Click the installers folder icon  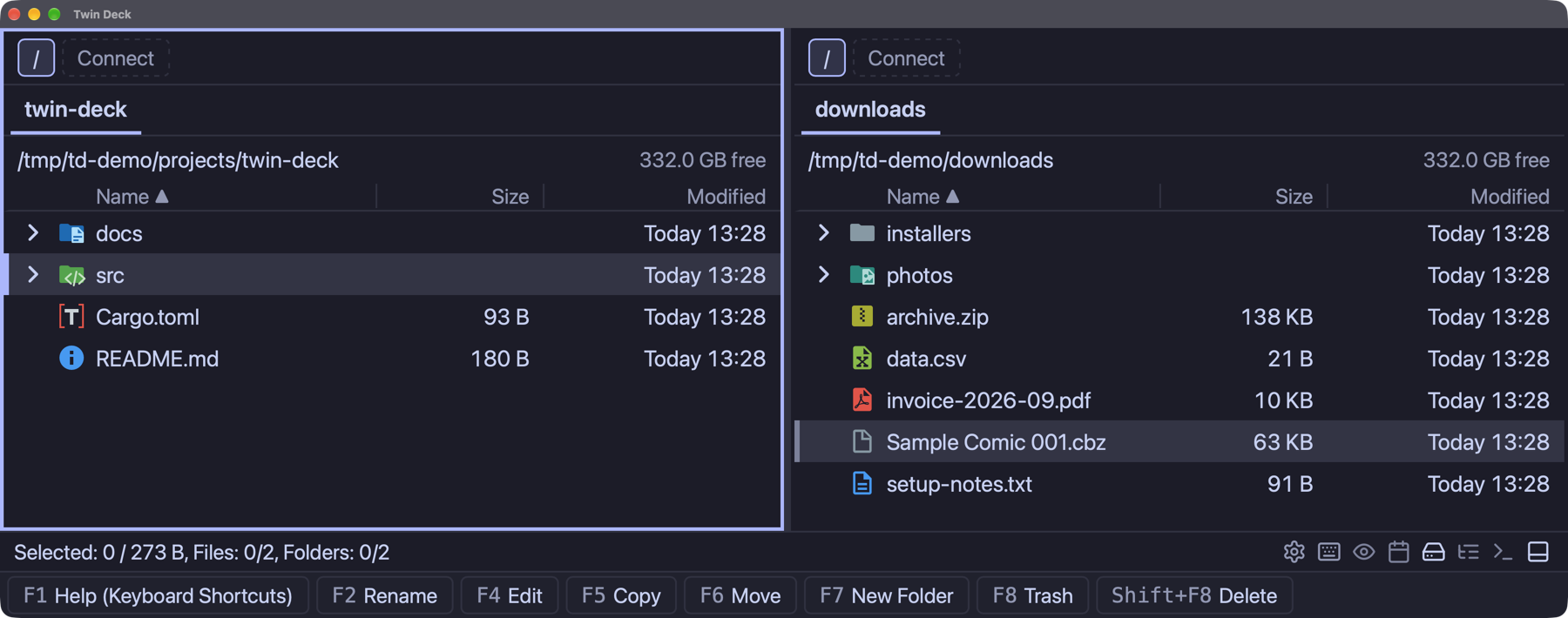pyautogui.click(x=862, y=232)
